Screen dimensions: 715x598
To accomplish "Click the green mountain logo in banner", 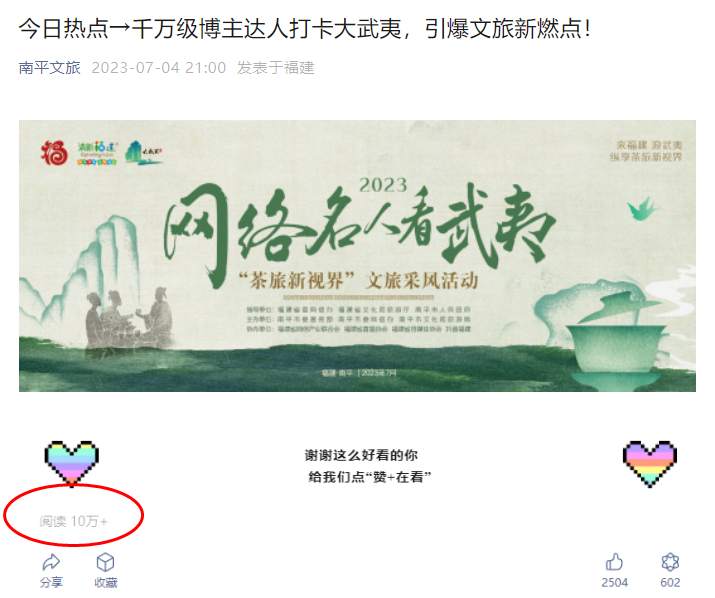I will (x=144, y=152).
